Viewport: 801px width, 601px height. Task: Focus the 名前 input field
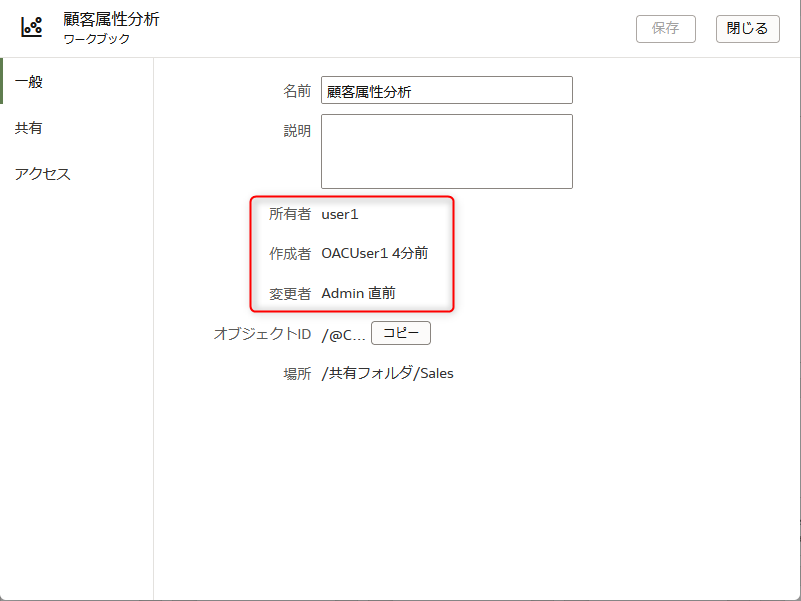click(x=446, y=90)
